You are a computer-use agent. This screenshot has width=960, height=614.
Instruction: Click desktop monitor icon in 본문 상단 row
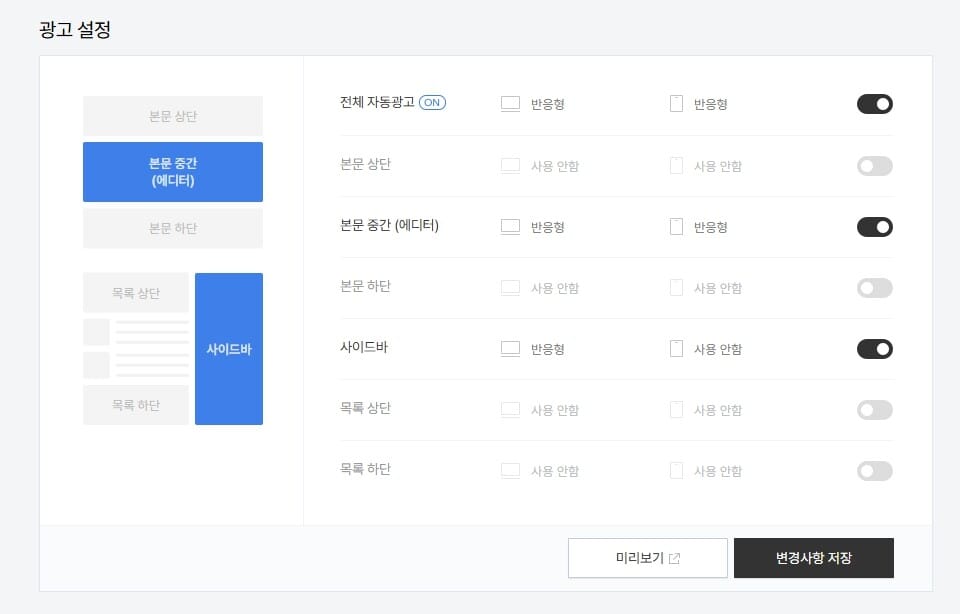tap(510, 166)
